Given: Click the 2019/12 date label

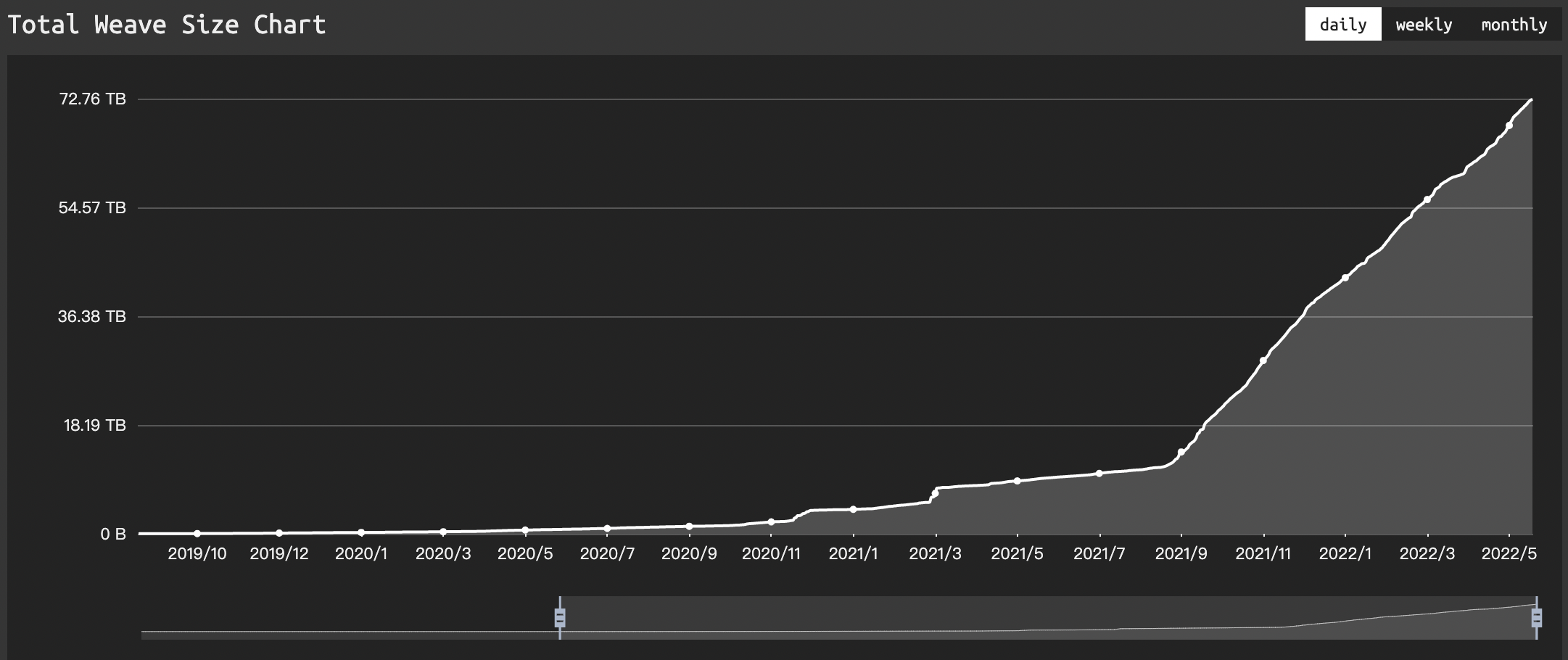Looking at the screenshot, I should tap(279, 554).
